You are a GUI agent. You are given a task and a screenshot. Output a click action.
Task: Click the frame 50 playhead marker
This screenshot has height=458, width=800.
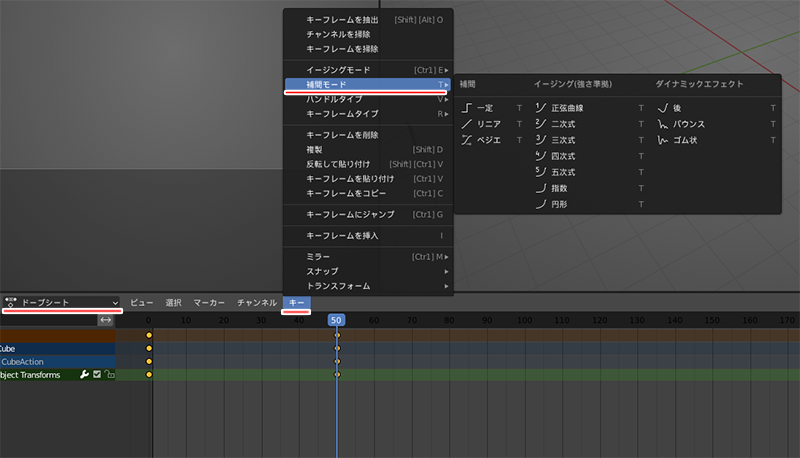[337, 320]
